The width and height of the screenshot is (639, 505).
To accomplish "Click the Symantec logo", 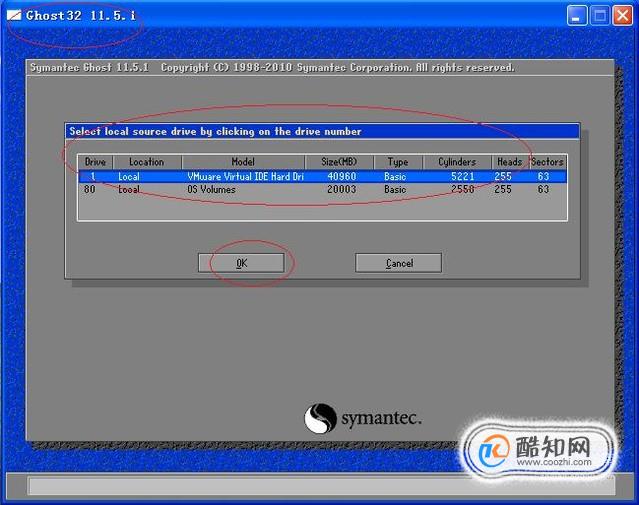I will tap(363, 418).
